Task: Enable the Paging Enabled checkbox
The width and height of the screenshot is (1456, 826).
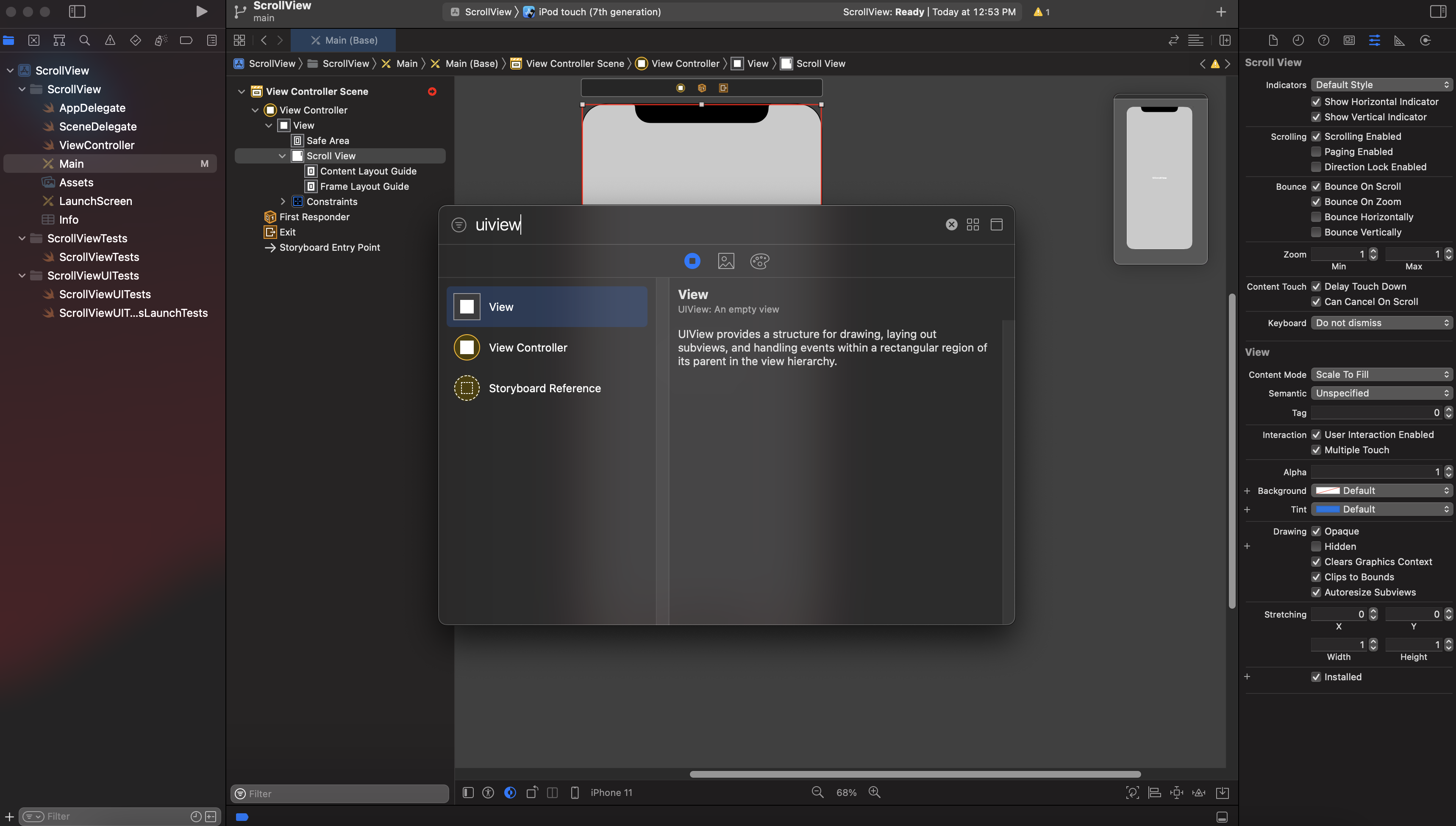Action: coord(1316,152)
